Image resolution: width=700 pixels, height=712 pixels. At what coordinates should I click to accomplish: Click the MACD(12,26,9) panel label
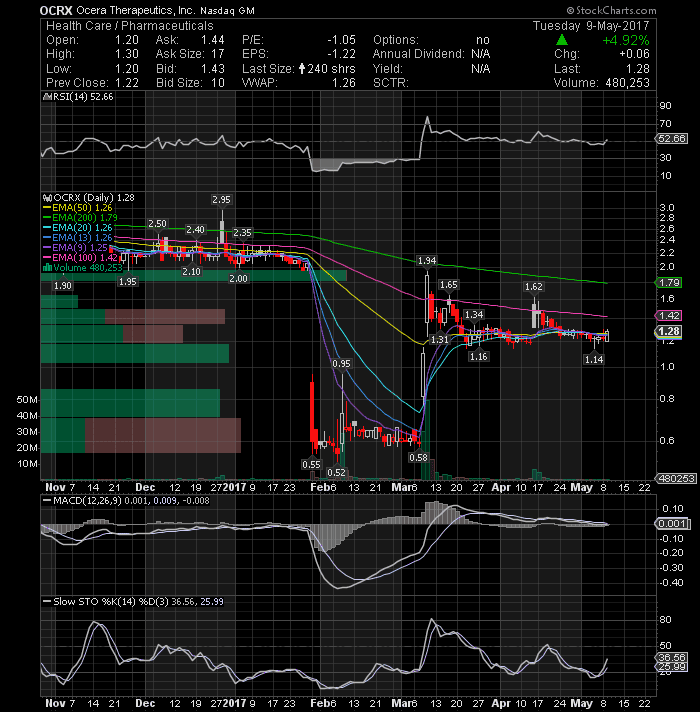pyautogui.click(x=86, y=501)
